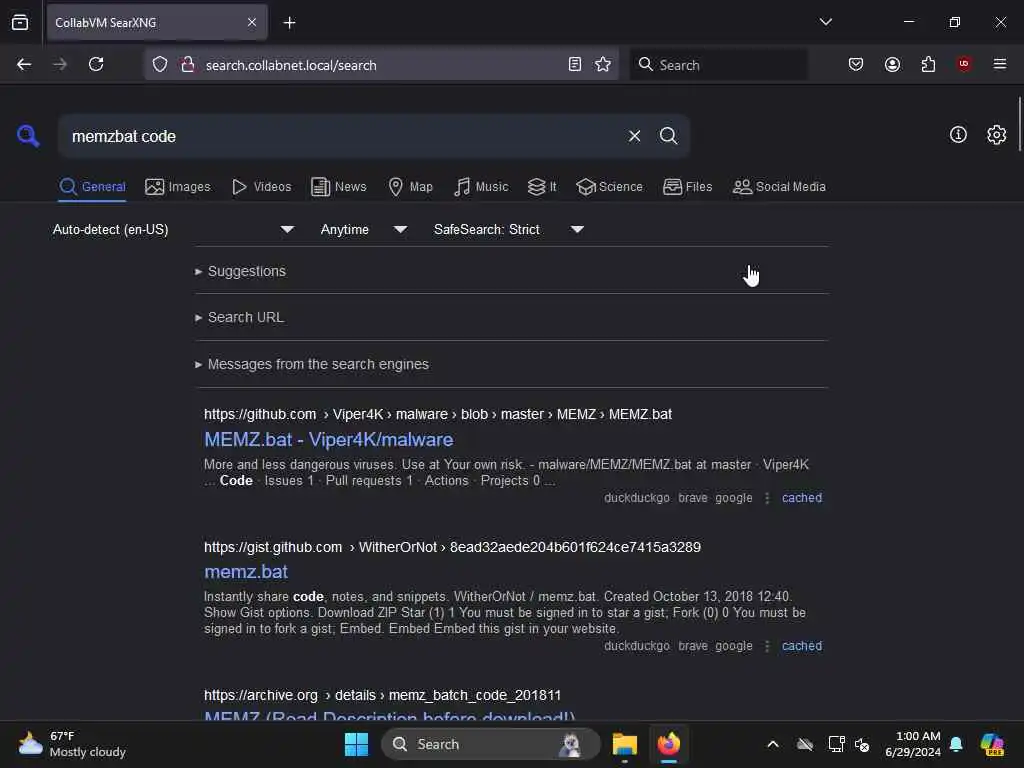Open the Pocket save icon

(x=856, y=64)
